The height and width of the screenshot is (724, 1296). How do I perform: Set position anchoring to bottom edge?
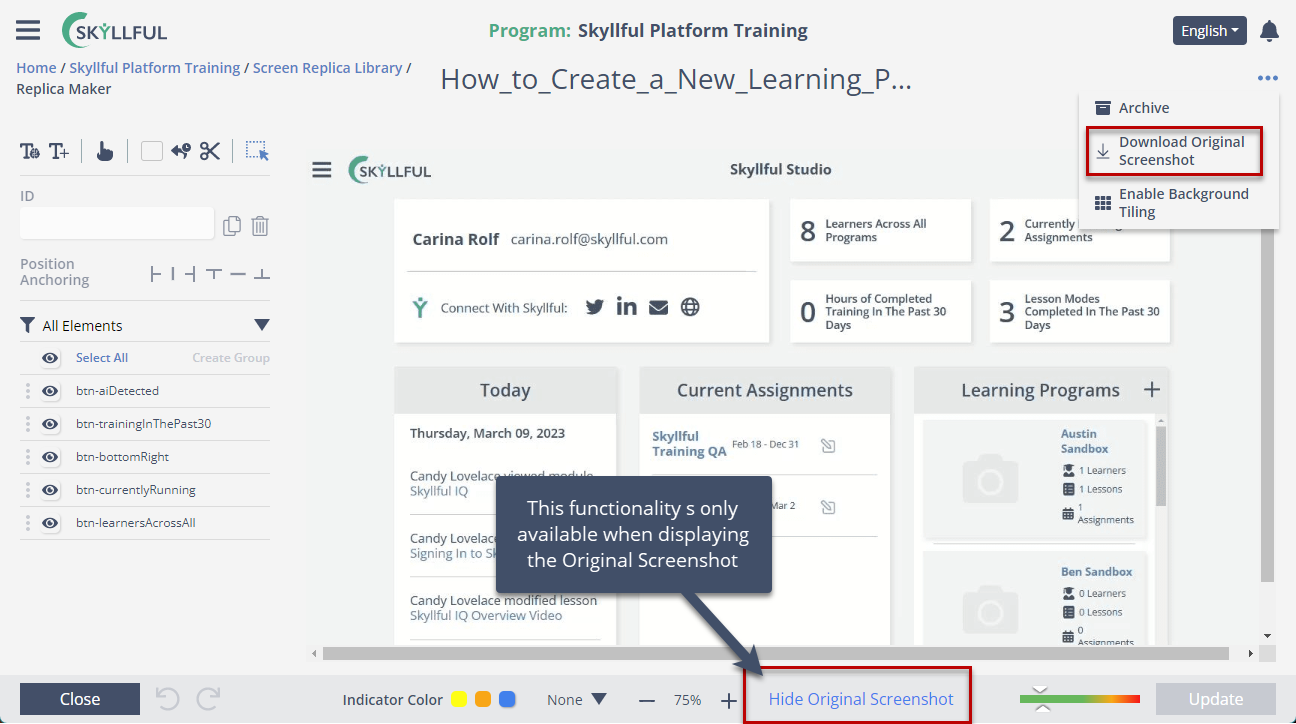point(262,274)
